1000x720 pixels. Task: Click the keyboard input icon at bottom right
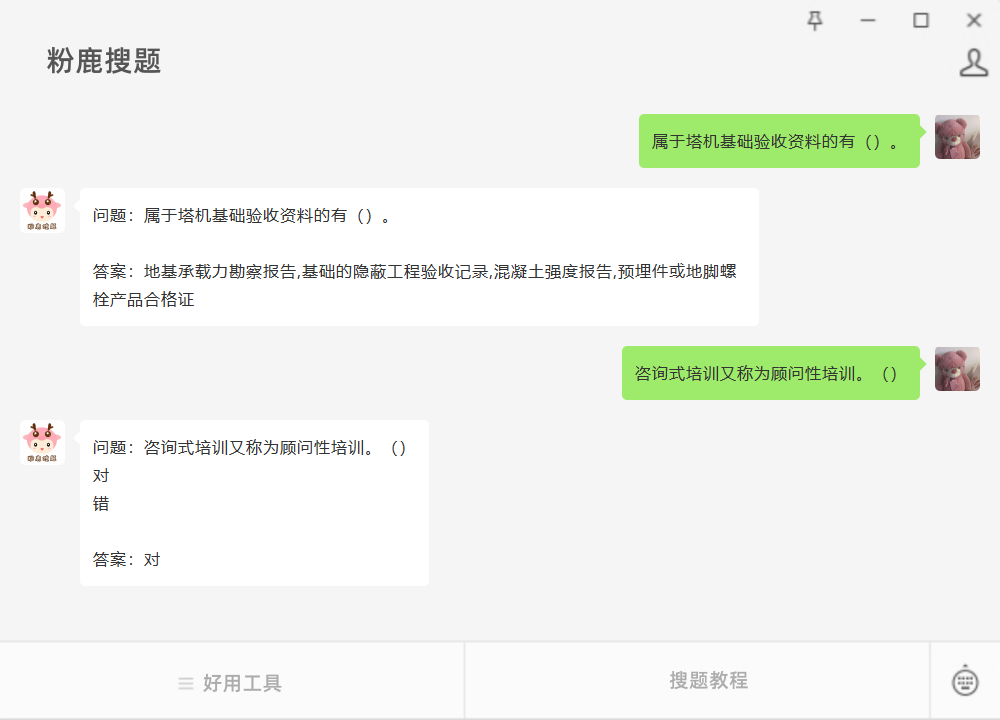tap(965, 680)
